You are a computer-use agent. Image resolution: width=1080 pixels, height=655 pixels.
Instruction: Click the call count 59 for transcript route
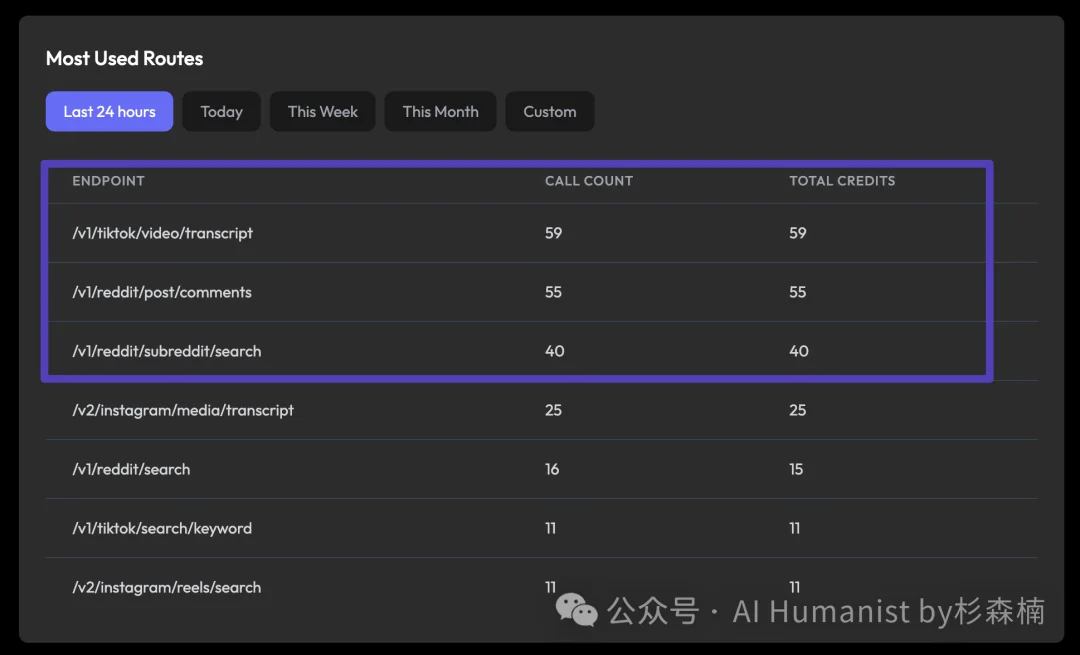point(554,232)
